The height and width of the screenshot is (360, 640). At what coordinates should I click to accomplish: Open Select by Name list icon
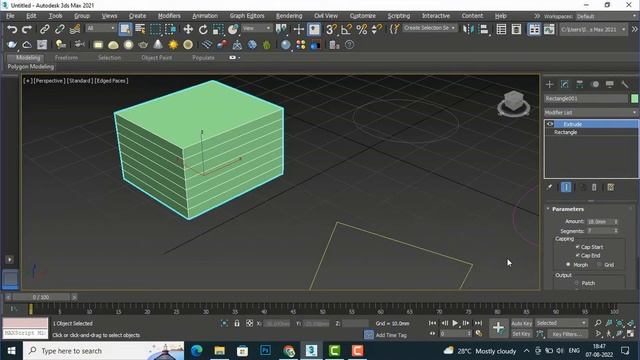point(140,29)
